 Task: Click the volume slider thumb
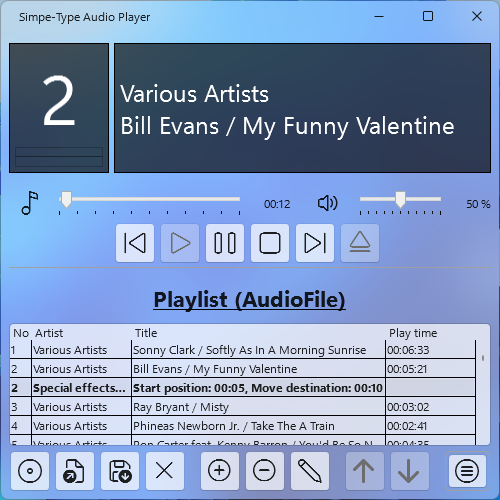click(x=400, y=199)
